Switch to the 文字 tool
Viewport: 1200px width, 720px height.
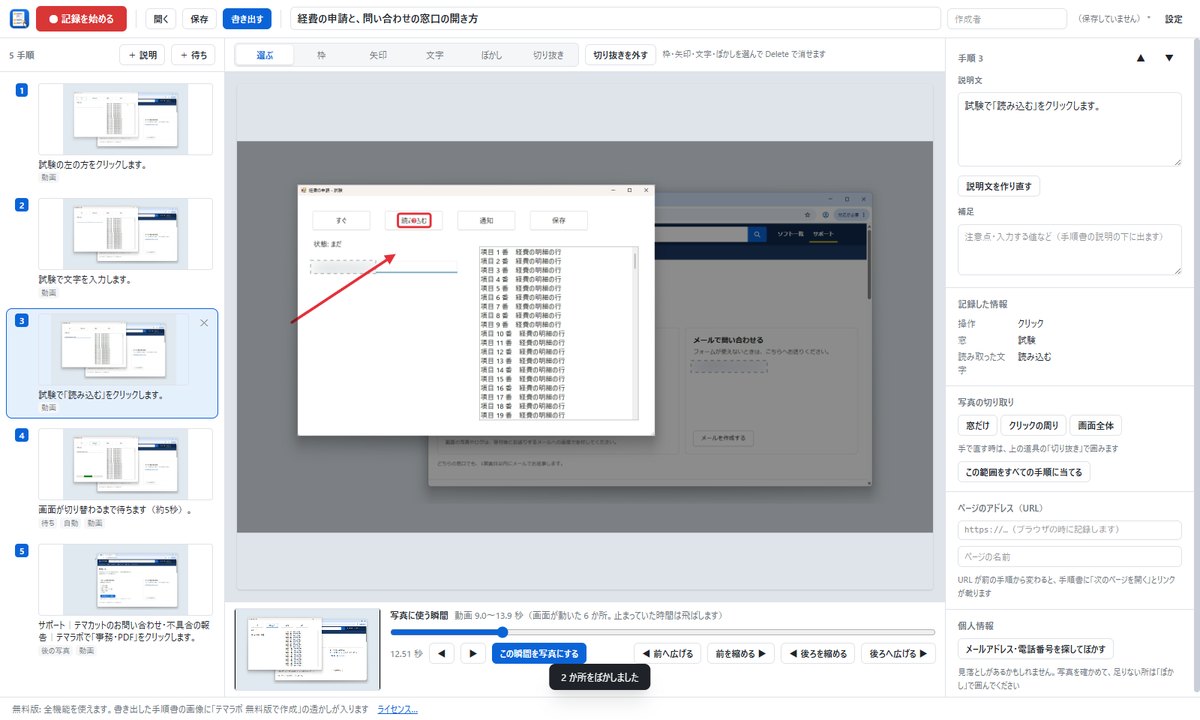pyautogui.click(x=434, y=55)
